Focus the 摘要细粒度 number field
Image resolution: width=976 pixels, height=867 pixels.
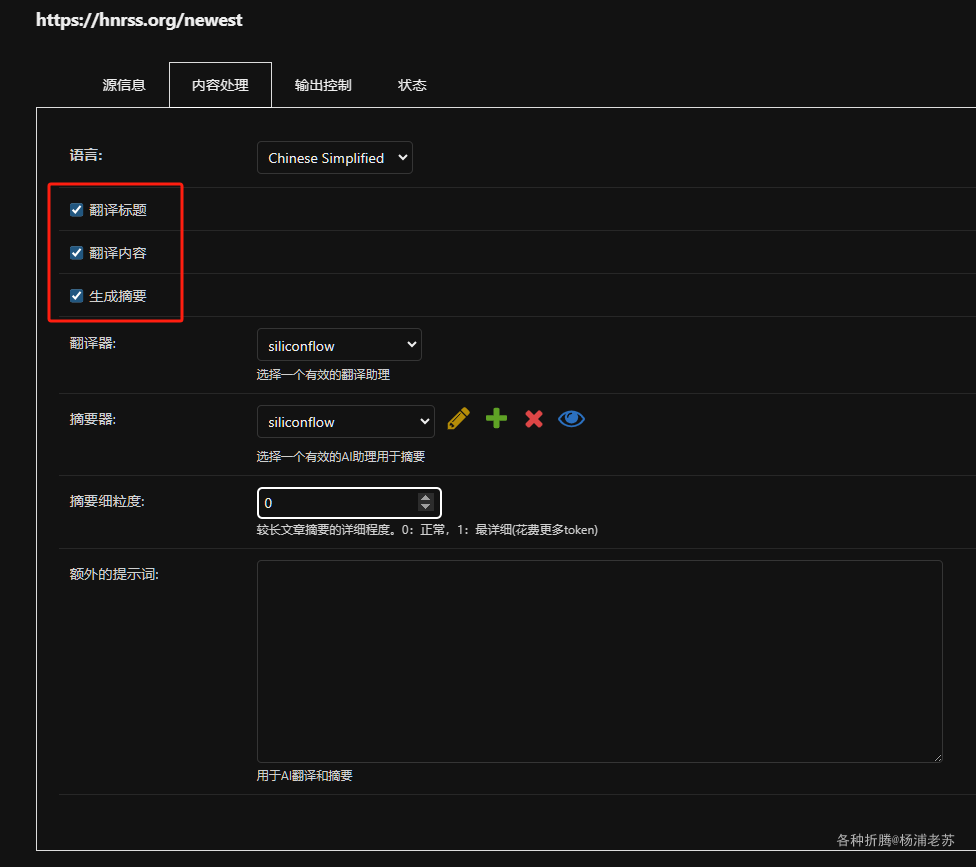[x=349, y=503]
